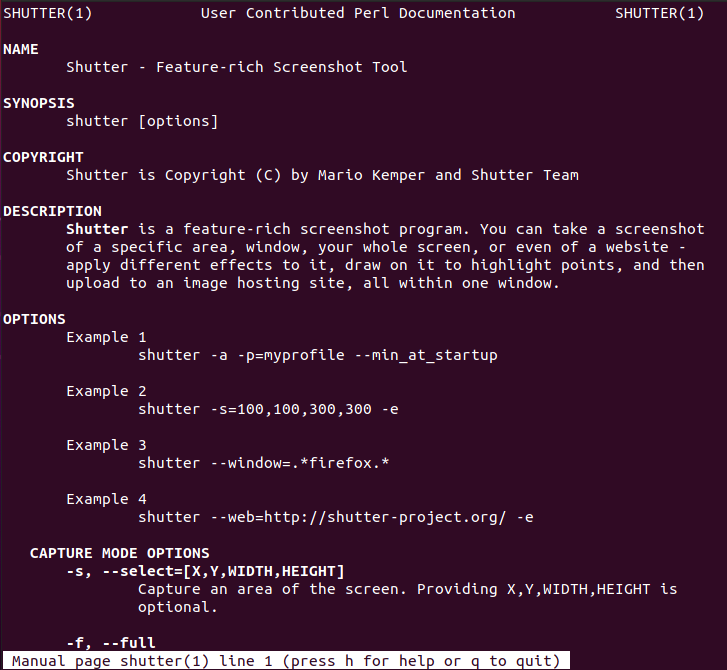Image resolution: width=727 pixels, height=670 pixels.
Task: Click the bold word Shutter in the description
Action: pyautogui.click(x=97, y=229)
